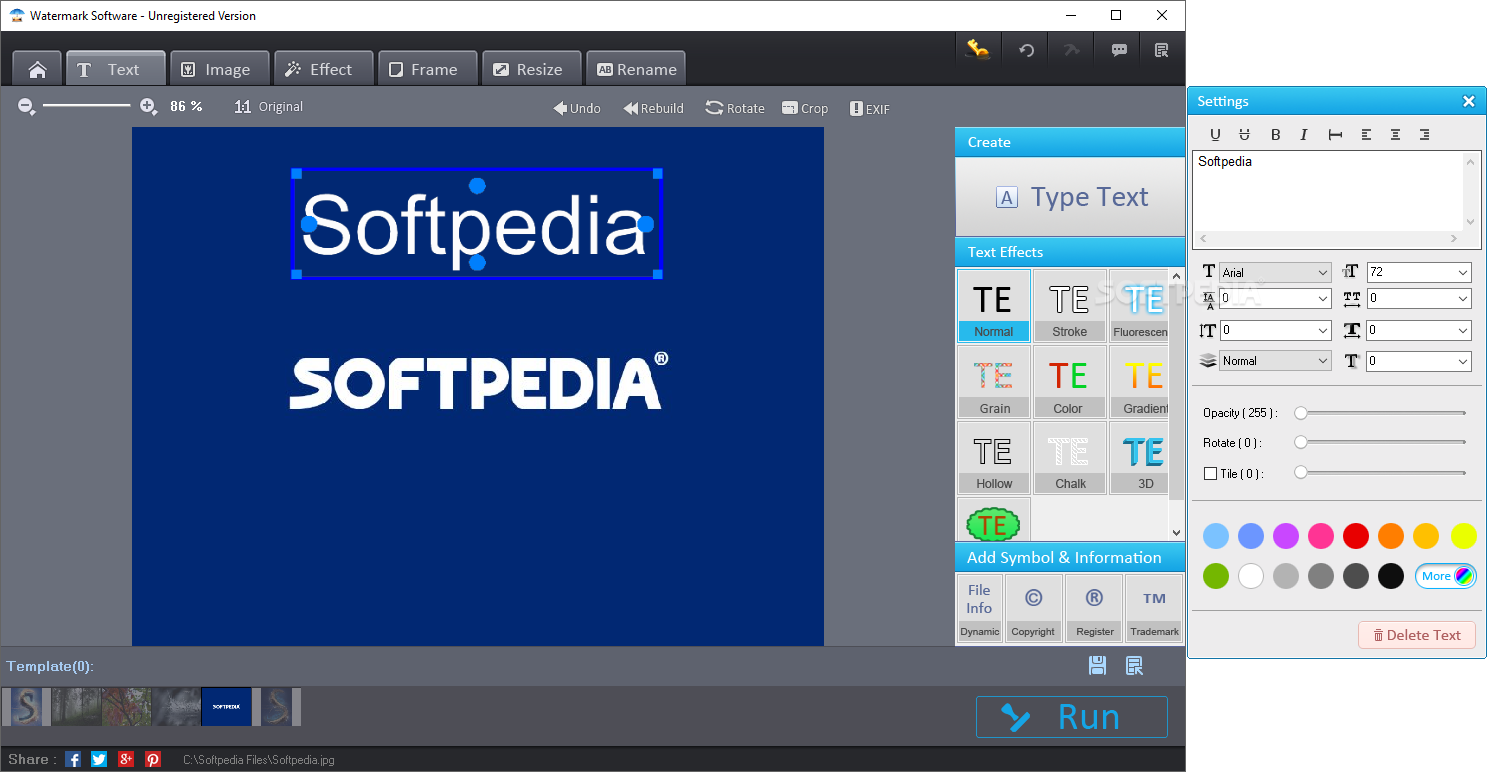Click the zoom in magnifier icon
The height and width of the screenshot is (772, 1487).
(148, 106)
